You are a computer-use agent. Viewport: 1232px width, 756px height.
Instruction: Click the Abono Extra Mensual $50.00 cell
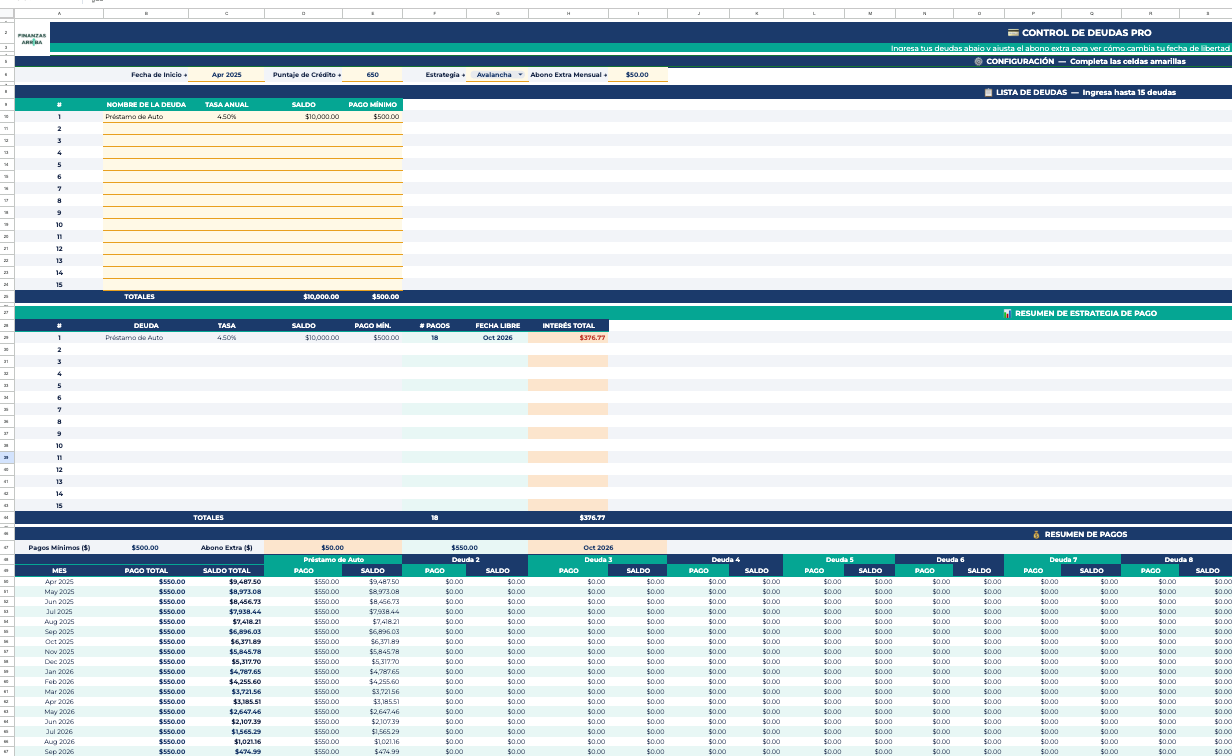point(636,75)
